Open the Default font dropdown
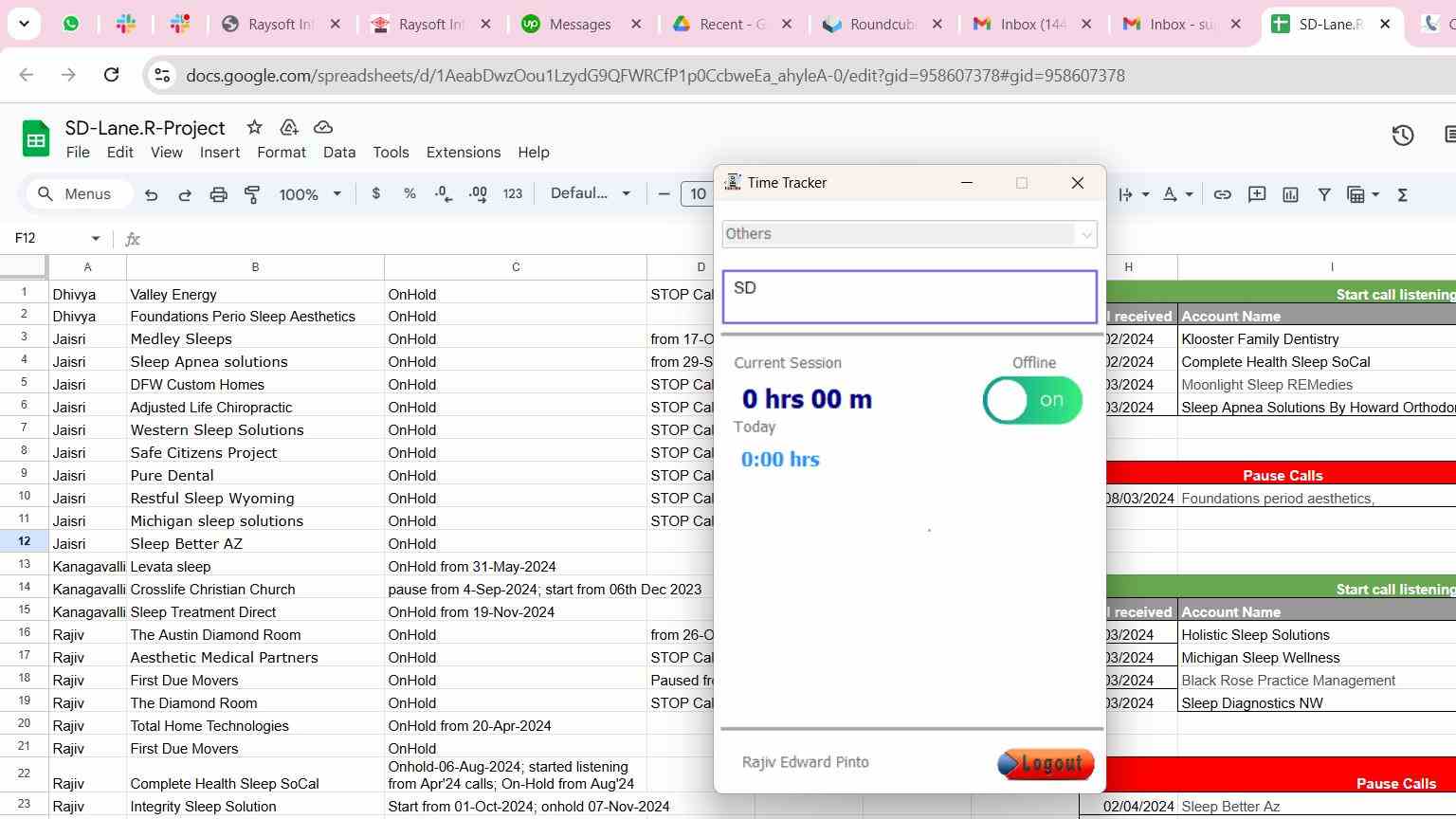The image size is (1456, 819). 591,193
